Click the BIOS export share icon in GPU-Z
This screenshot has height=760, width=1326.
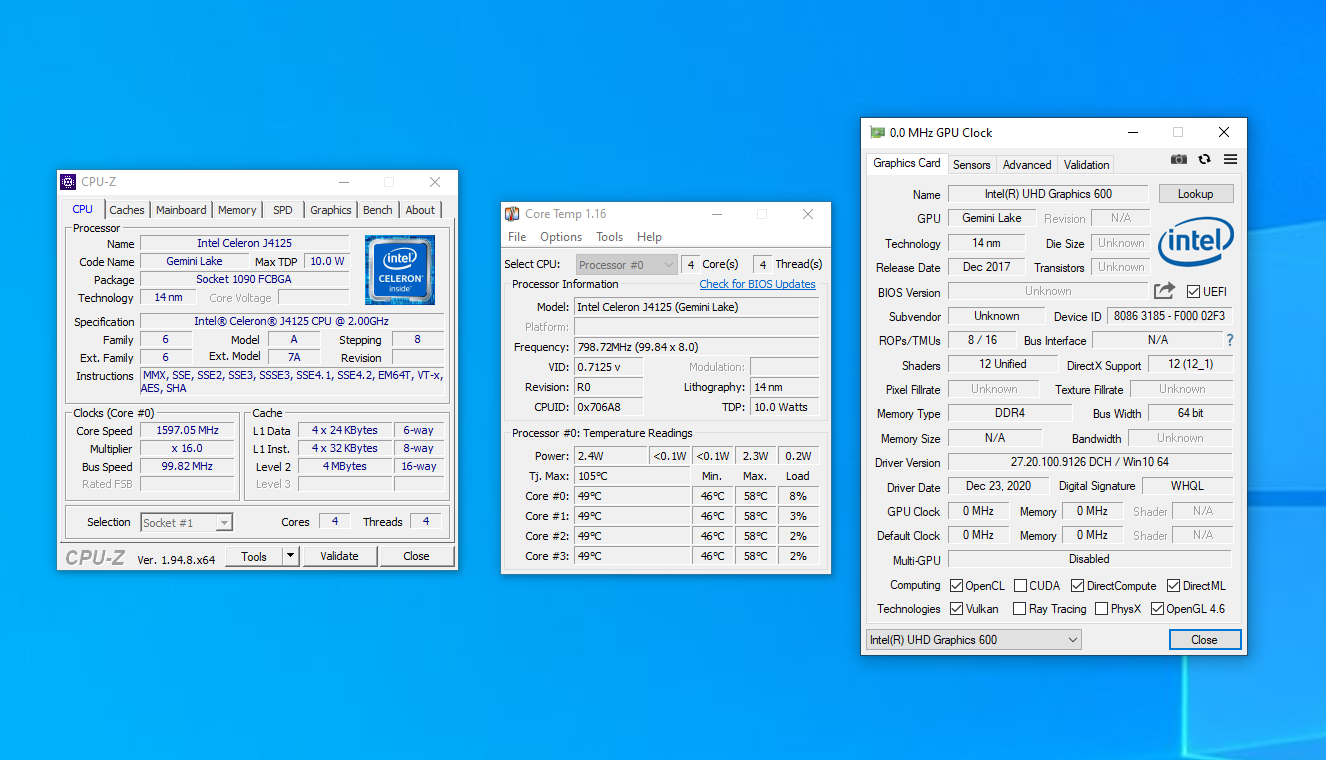(1164, 291)
